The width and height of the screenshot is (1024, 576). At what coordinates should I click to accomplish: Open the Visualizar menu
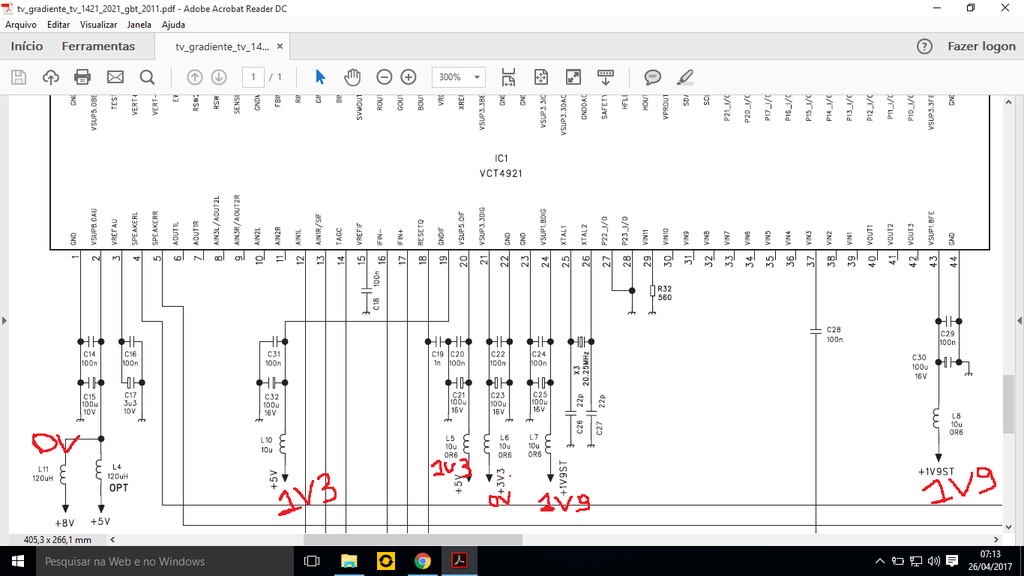98,25
